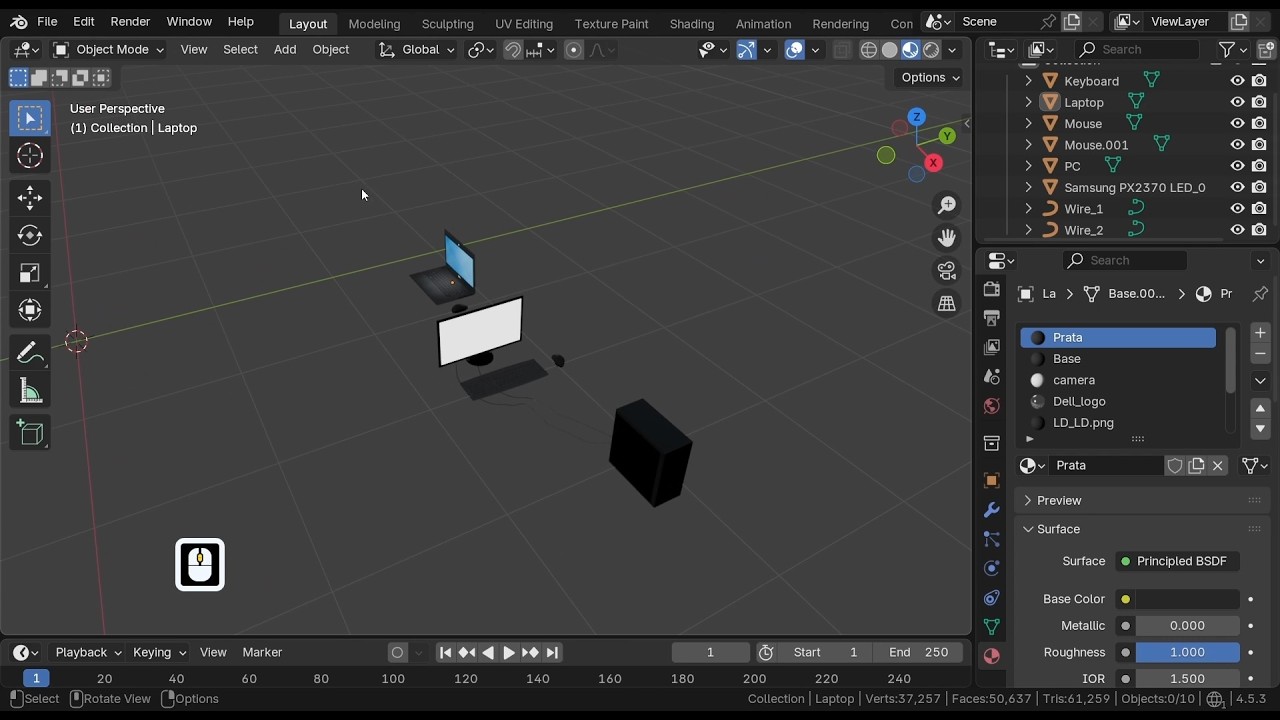Switch to the Shading workspace tab
The height and width of the screenshot is (720, 1280).
(x=692, y=24)
